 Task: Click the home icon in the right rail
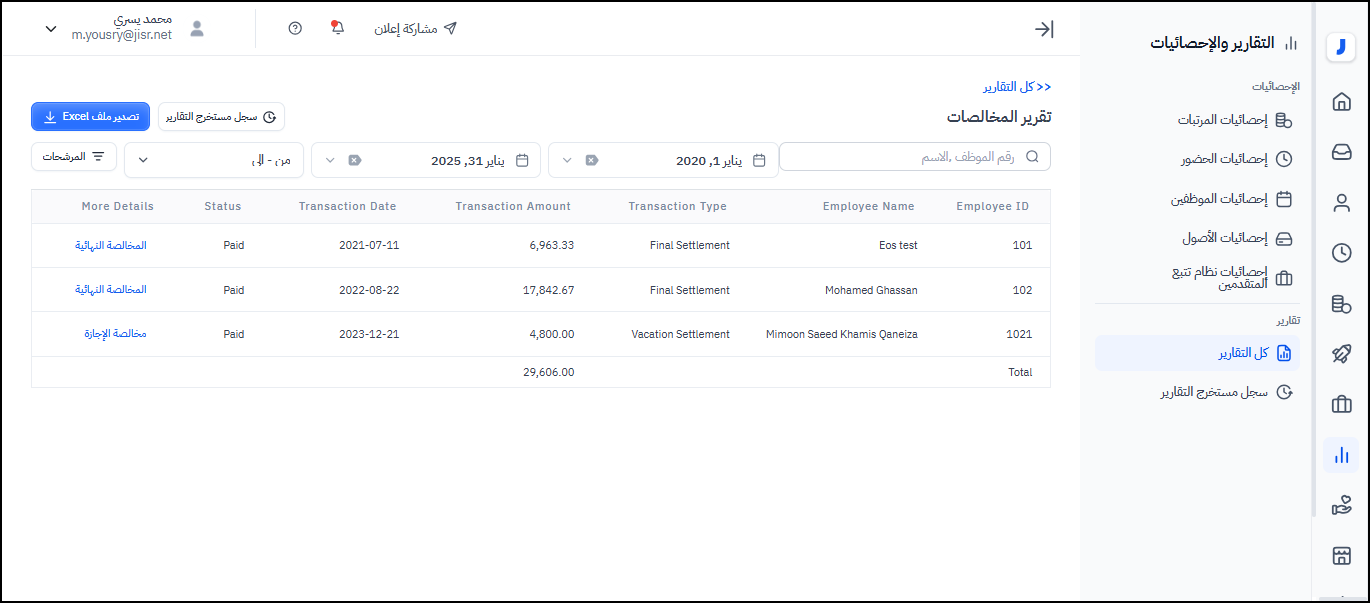(1341, 101)
